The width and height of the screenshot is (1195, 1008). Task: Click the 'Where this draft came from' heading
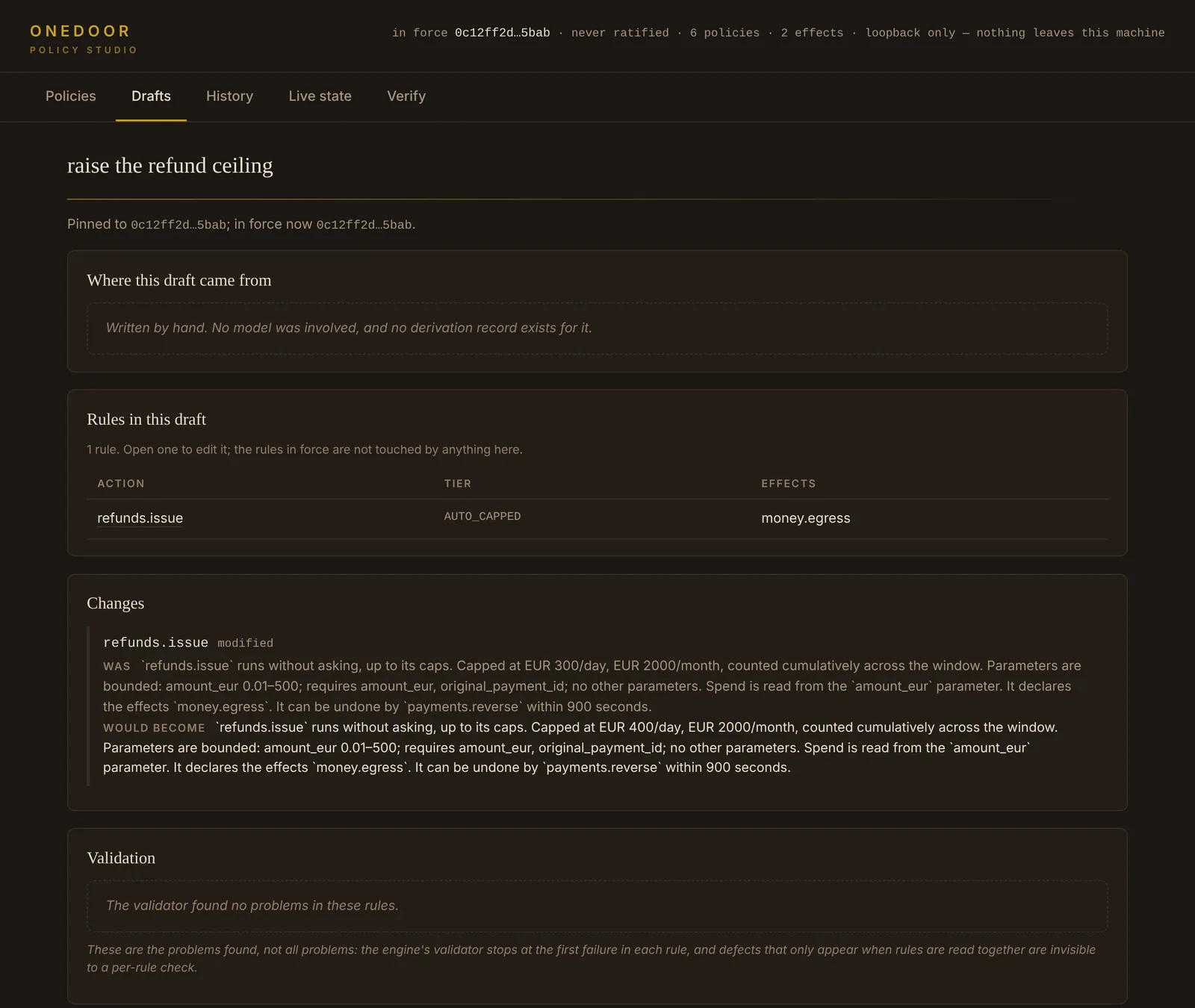pyautogui.click(x=179, y=280)
